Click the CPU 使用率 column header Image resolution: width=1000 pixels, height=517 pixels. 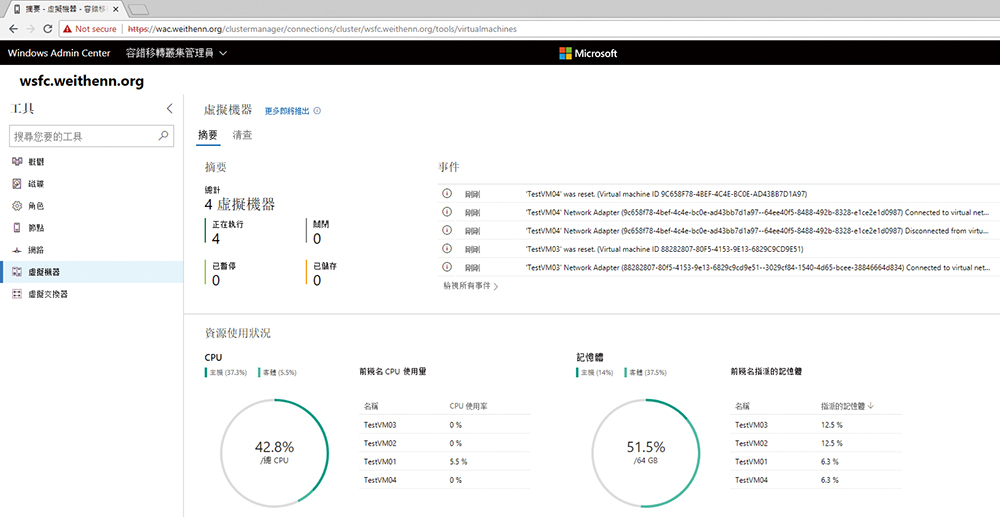click(x=468, y=405)
